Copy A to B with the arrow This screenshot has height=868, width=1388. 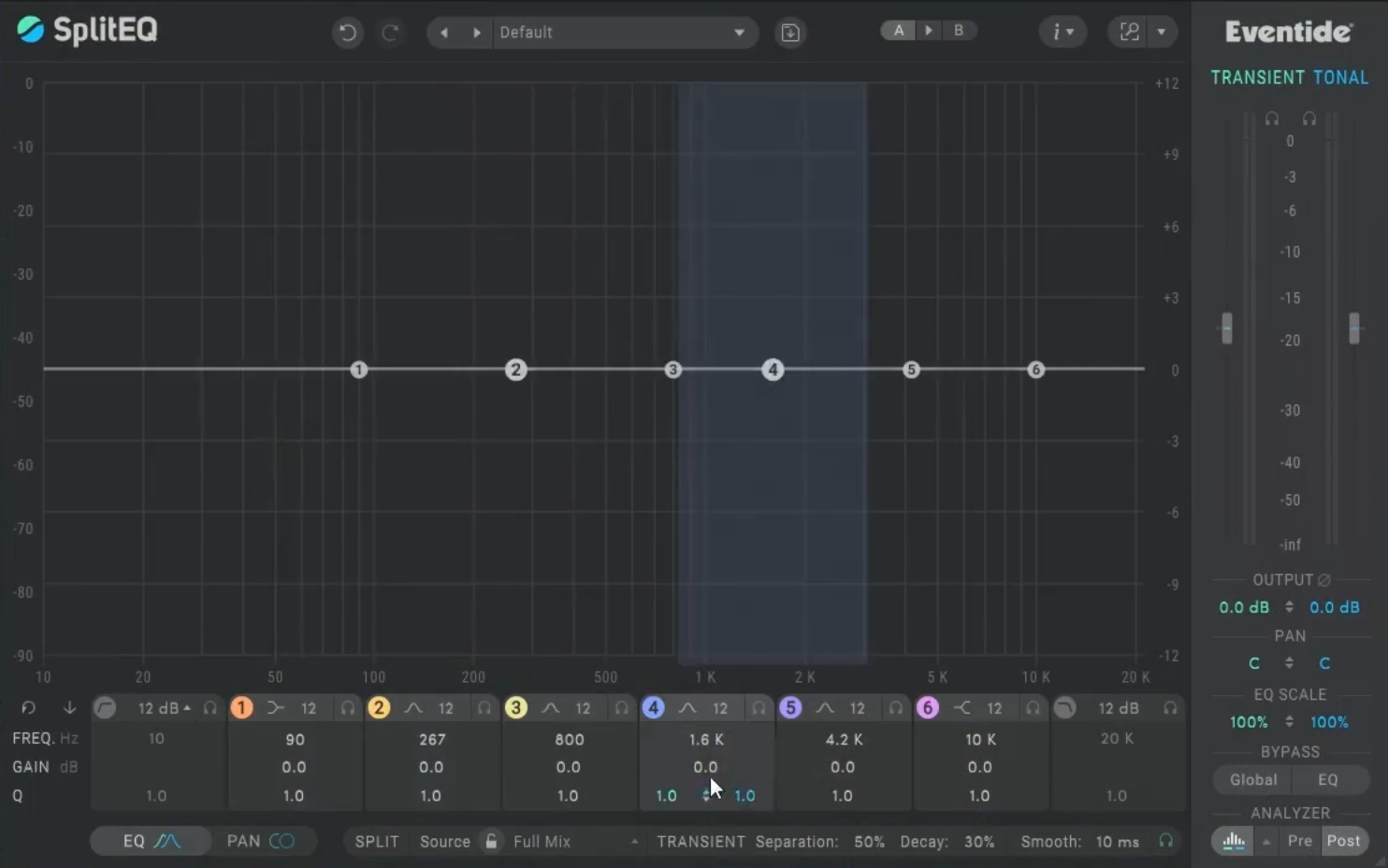pos(929,30)
